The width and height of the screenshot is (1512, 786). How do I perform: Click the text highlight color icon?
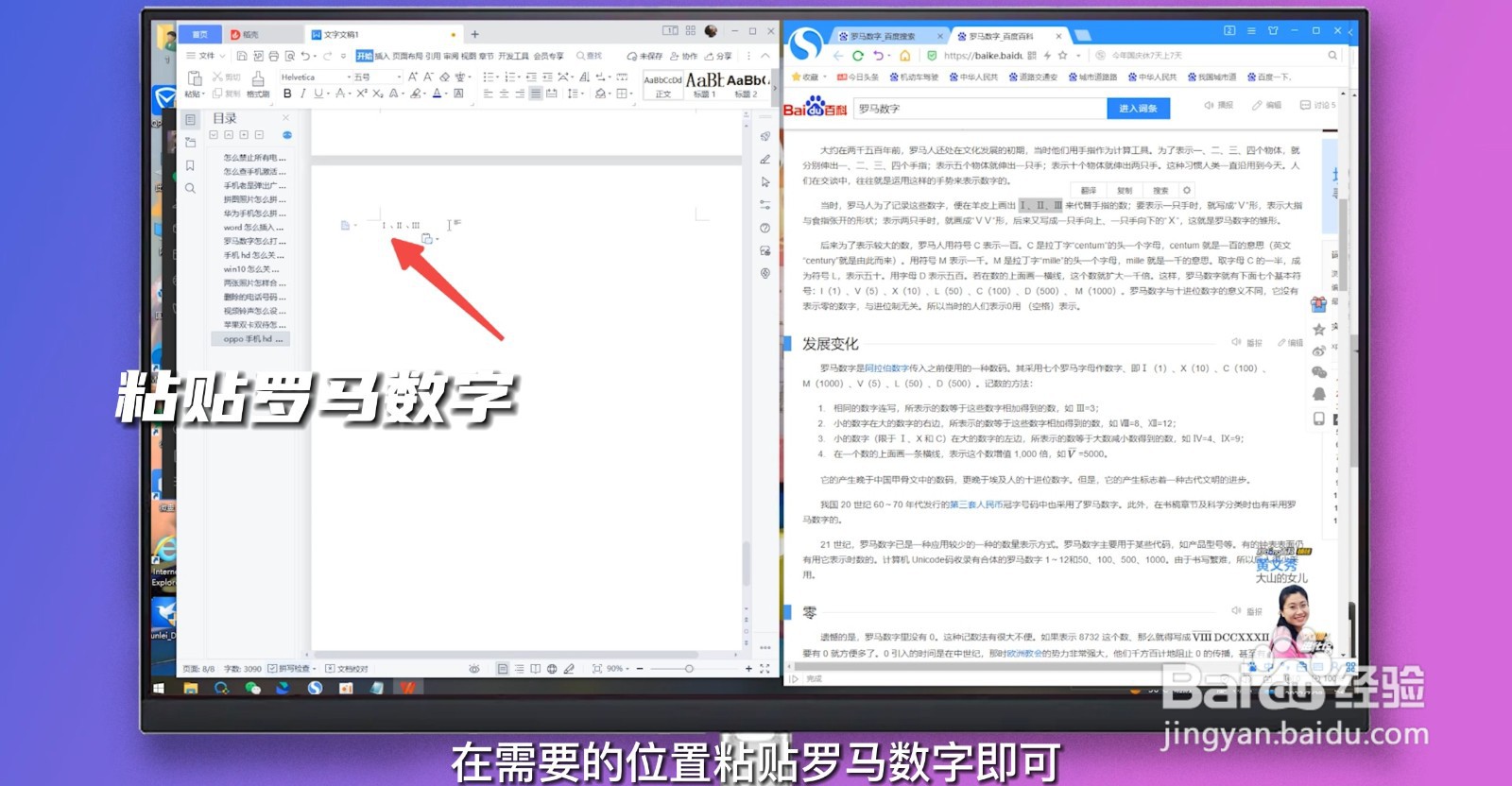(416, 94)
